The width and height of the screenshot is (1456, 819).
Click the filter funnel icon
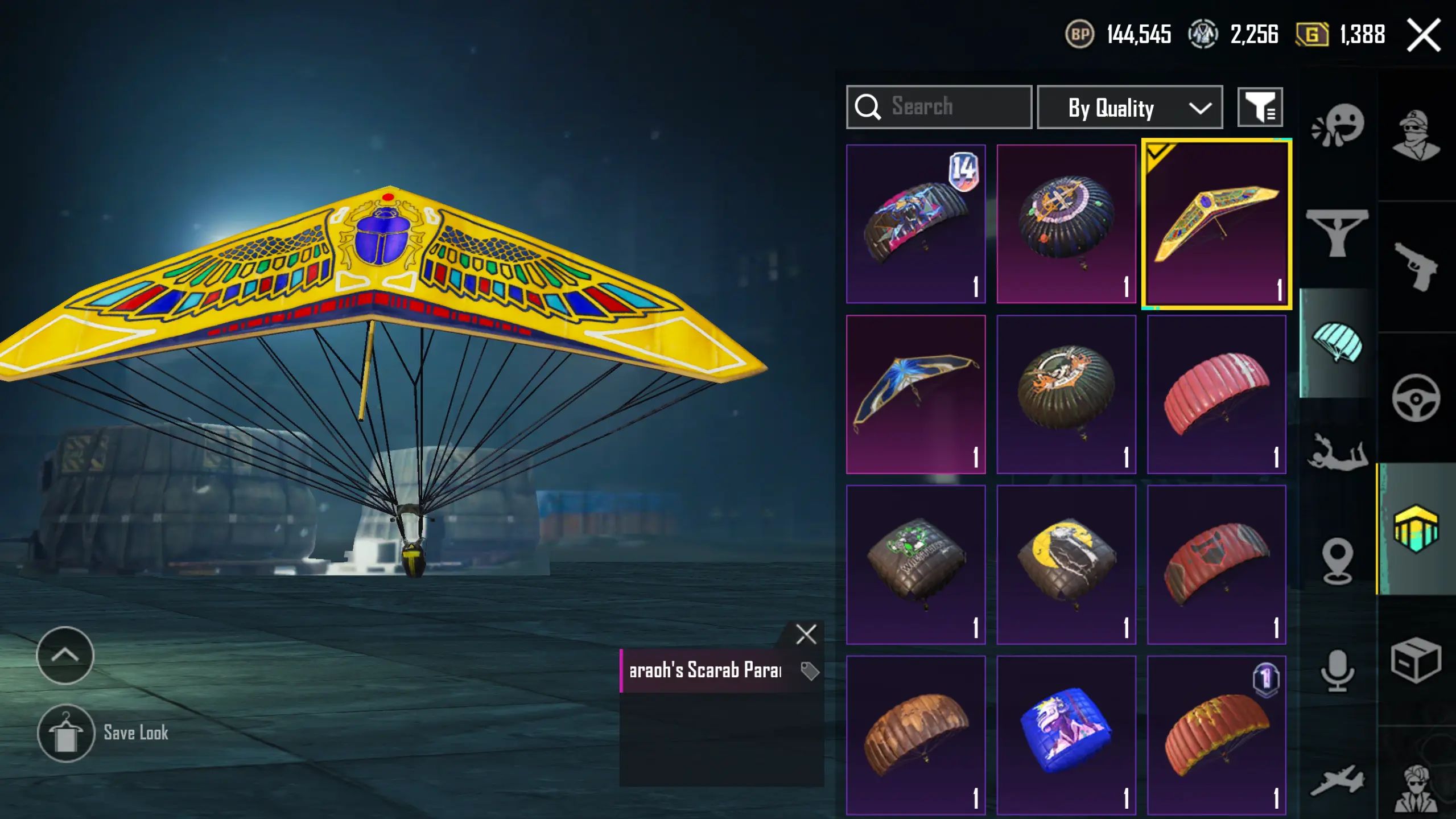click(x=1260, y=107)
